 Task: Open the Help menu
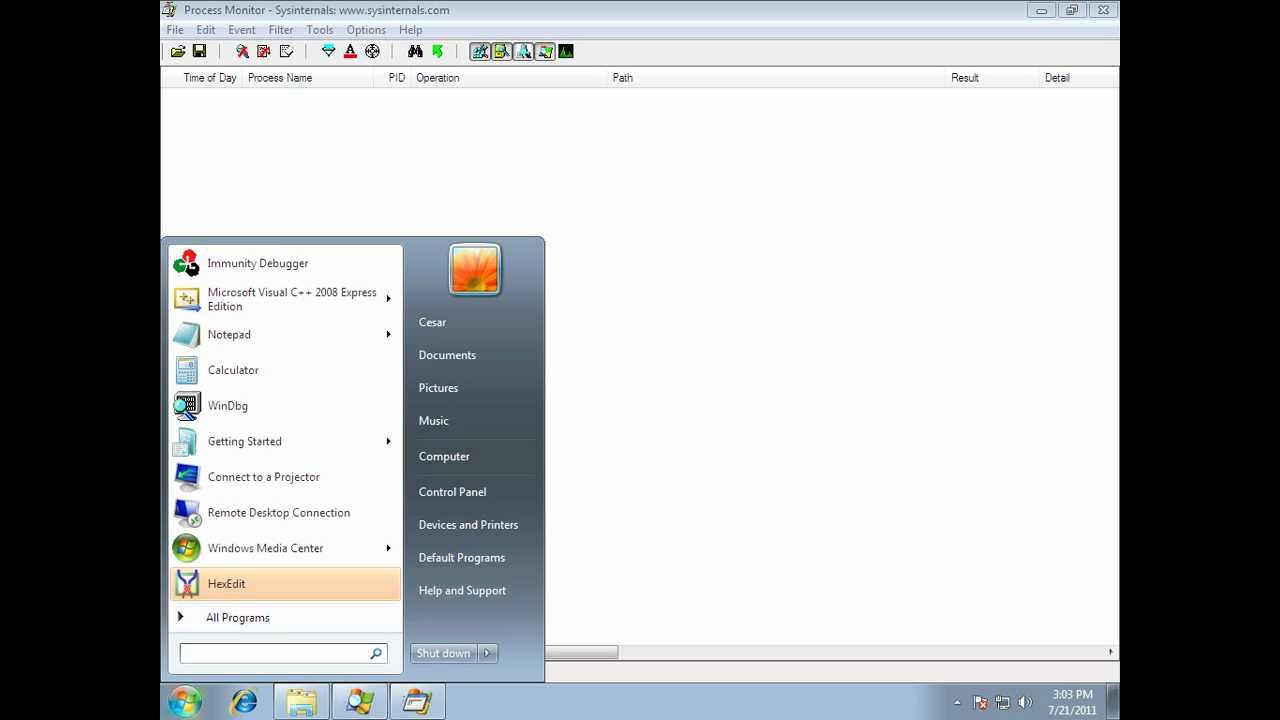click(410, 30)
